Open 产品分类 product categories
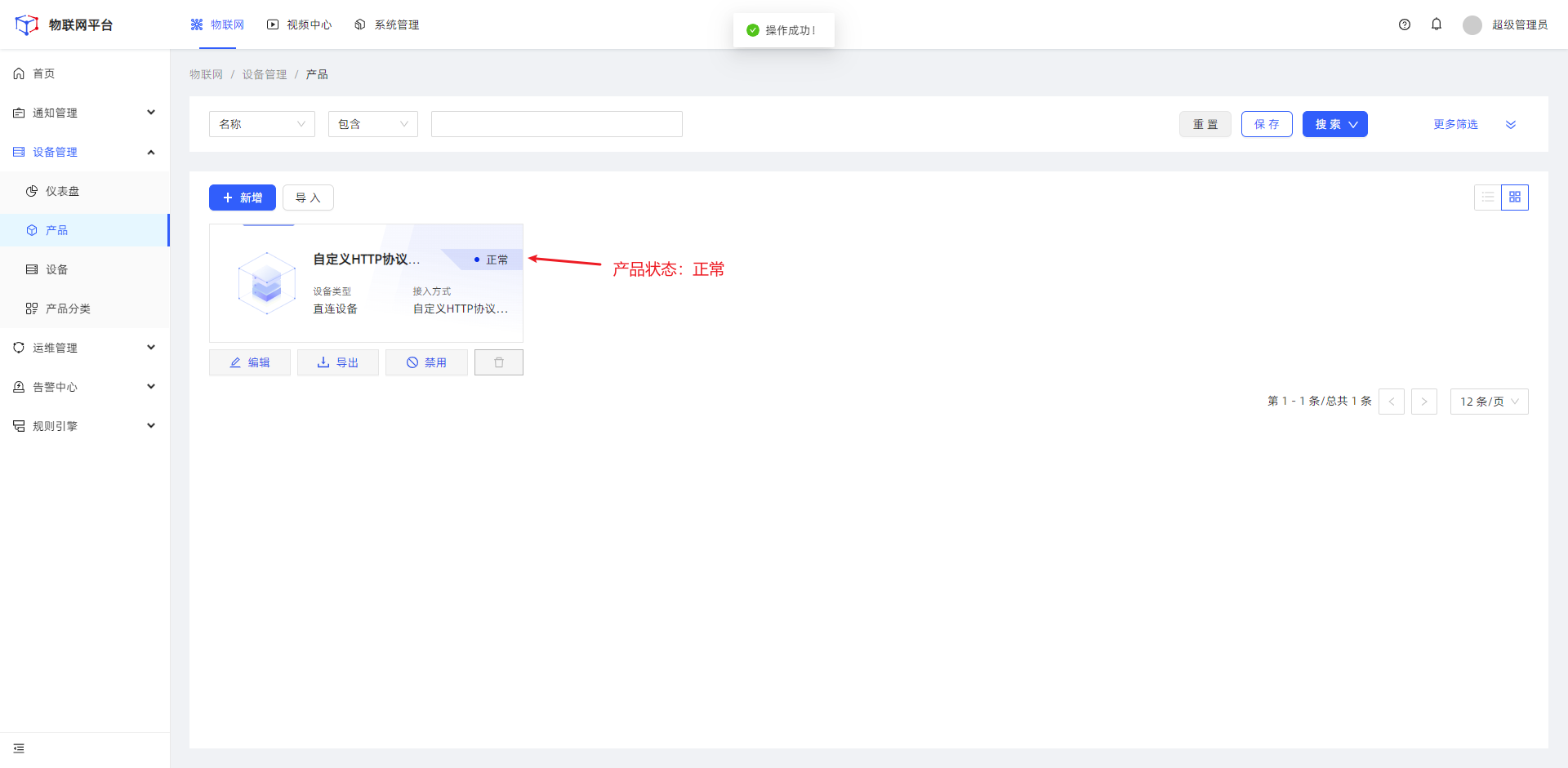The width and height of the screenshot is (1568, 768). point(85,309)
